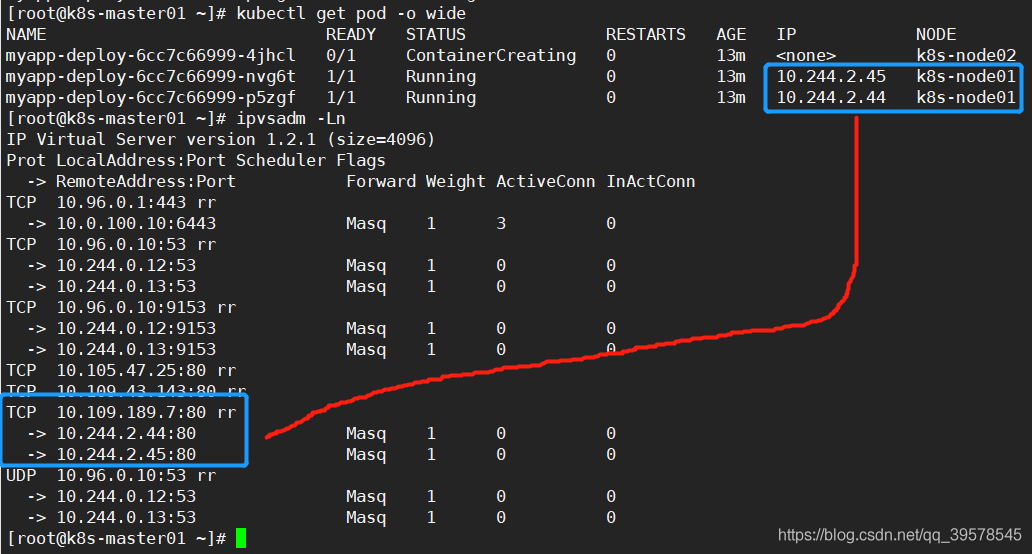Image resolution: width=1032 pixels, height=554 pixels.
Task: Click the blog.csdn.net watermark URL
Action: [x=899, y=534]
